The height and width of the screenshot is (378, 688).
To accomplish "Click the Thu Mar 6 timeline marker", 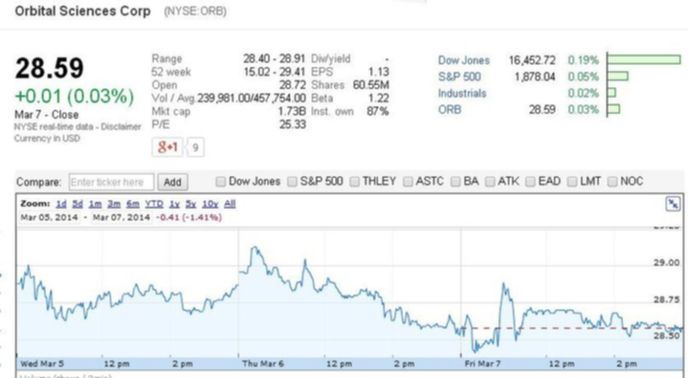I will (263, 364).
